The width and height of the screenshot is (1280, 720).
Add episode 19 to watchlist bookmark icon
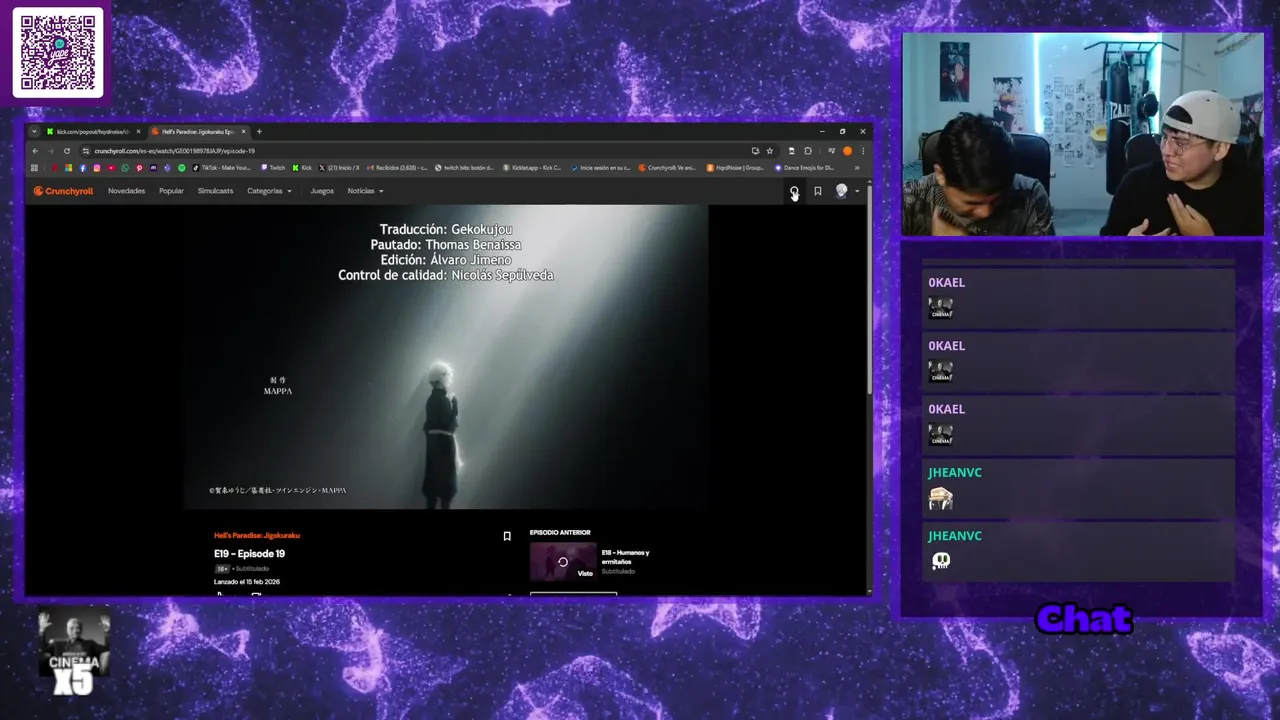pos(507,537)
